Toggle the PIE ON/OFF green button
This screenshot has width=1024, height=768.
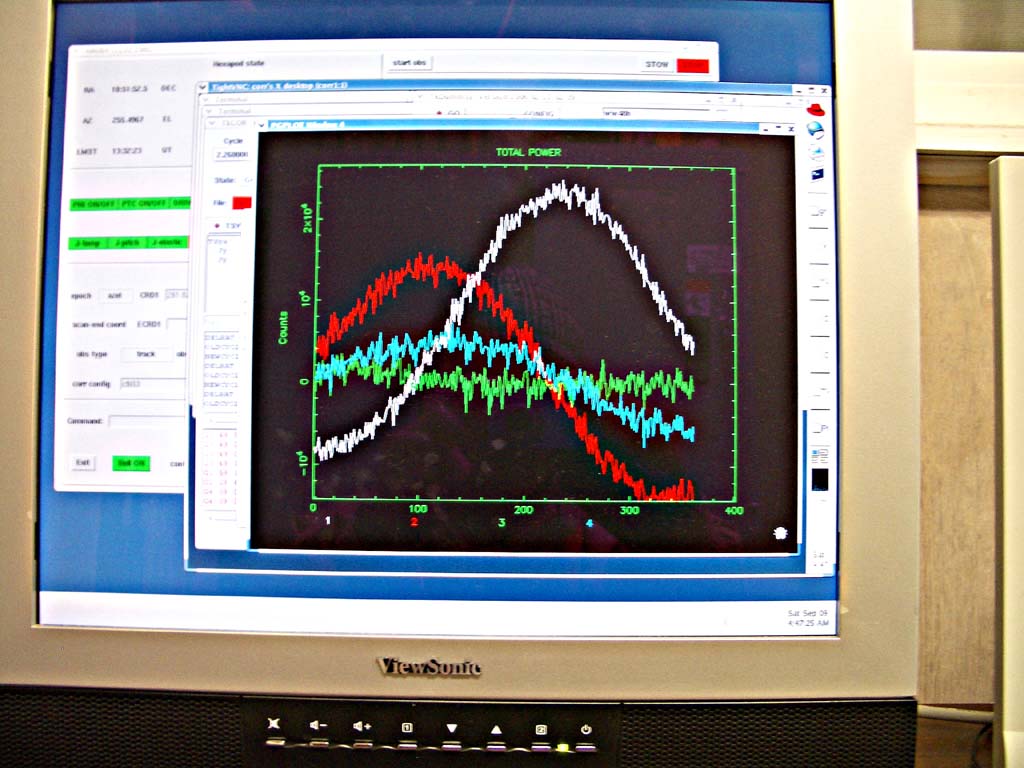click(93, 204)
